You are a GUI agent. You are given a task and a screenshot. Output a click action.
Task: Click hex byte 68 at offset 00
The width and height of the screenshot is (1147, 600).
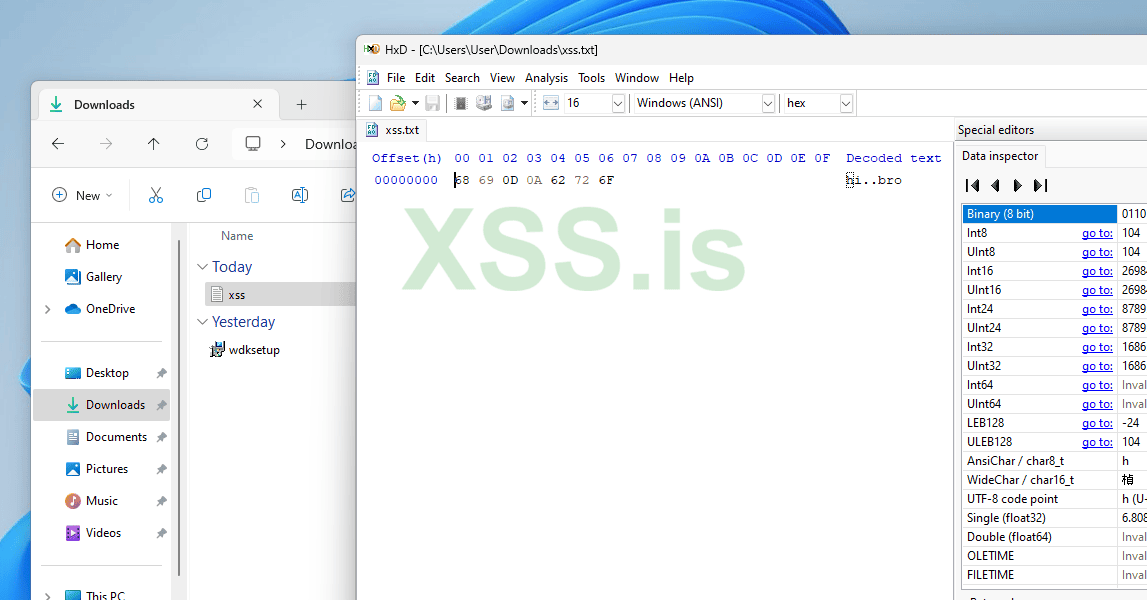[462, 180]
